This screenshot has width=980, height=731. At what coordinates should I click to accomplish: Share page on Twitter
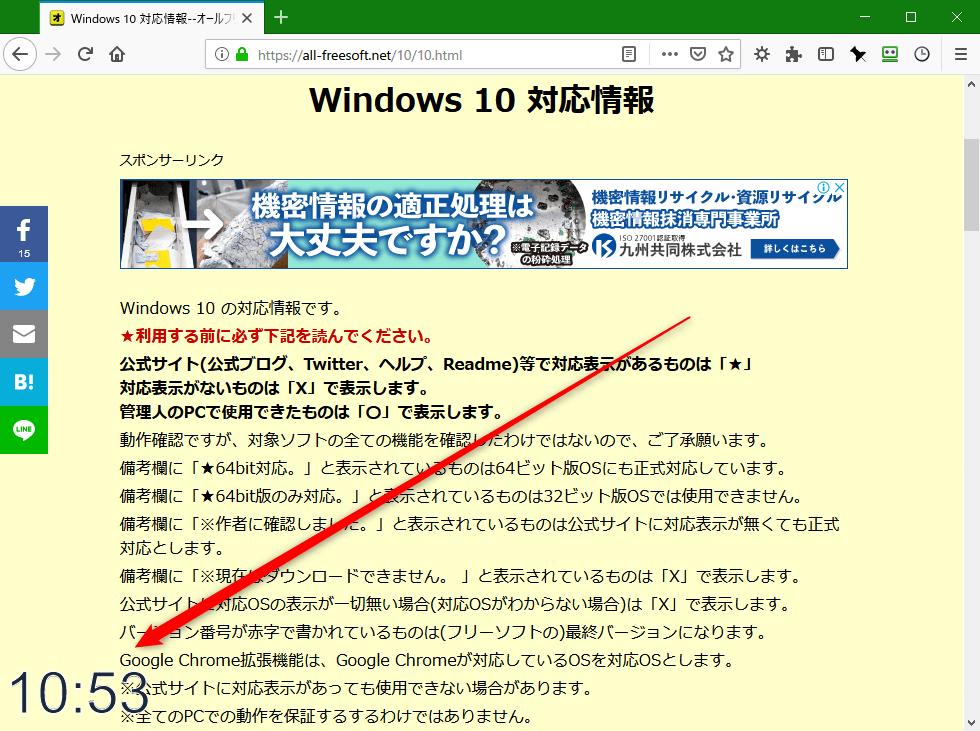(x=24, y=286)
